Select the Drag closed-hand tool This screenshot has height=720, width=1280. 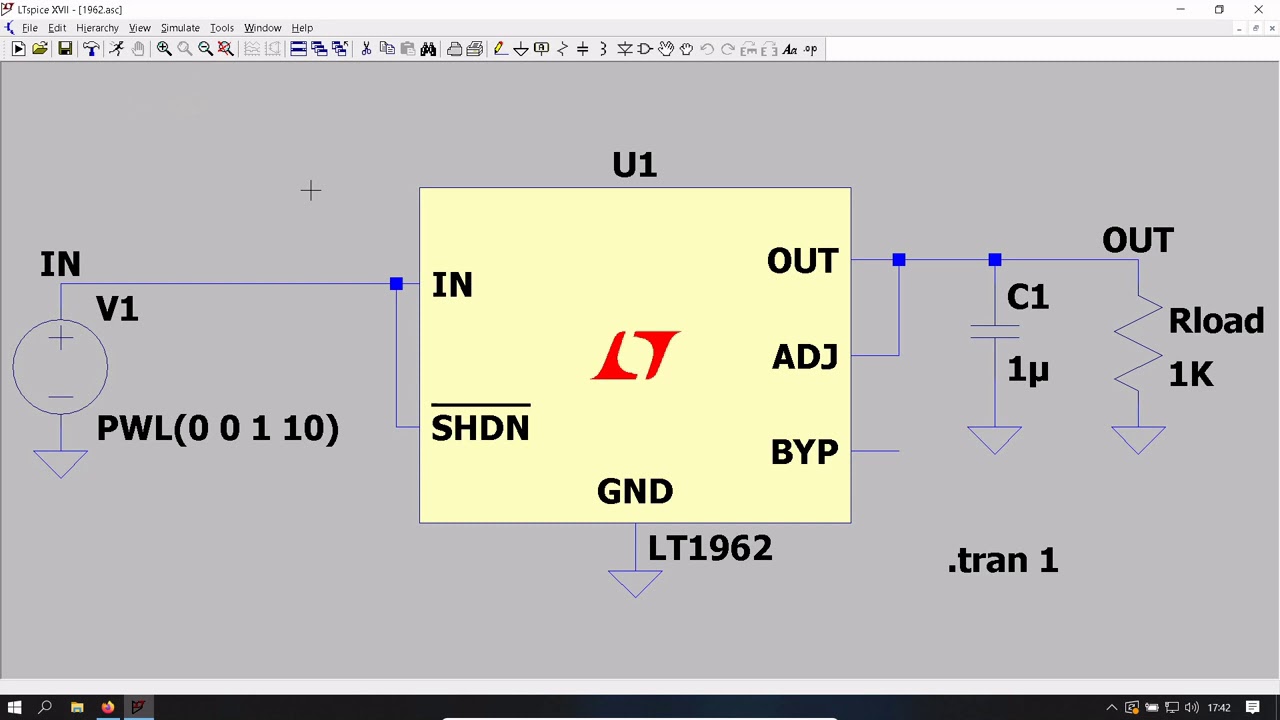point(686,49)
